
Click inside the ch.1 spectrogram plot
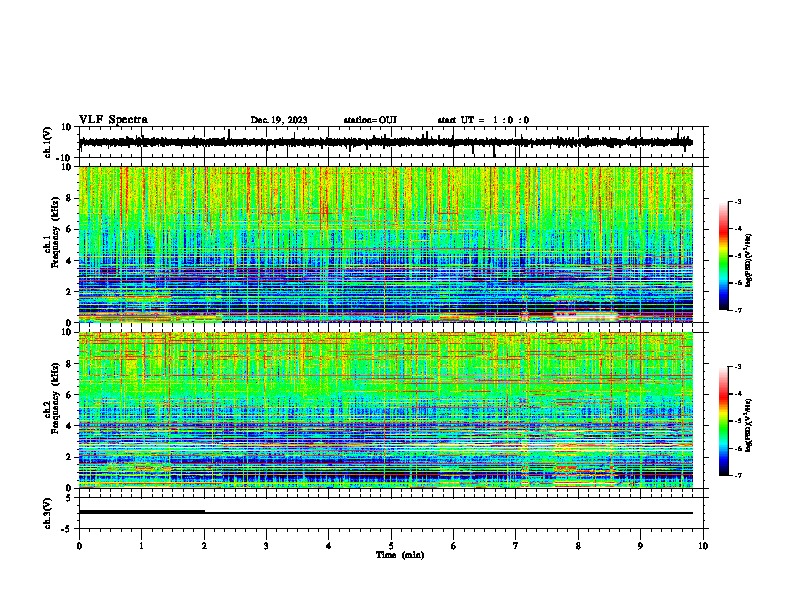386,244
